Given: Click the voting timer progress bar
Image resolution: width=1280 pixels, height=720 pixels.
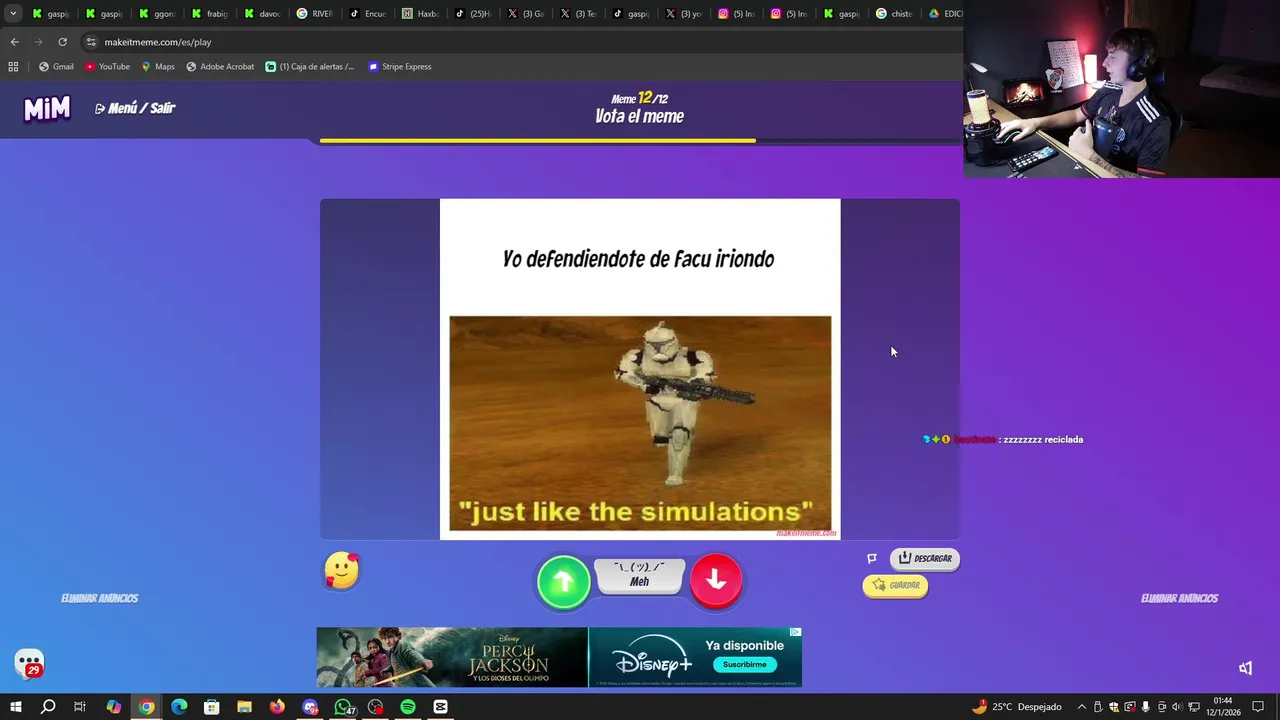Looking at the screenshot, I should coord(640,141).
